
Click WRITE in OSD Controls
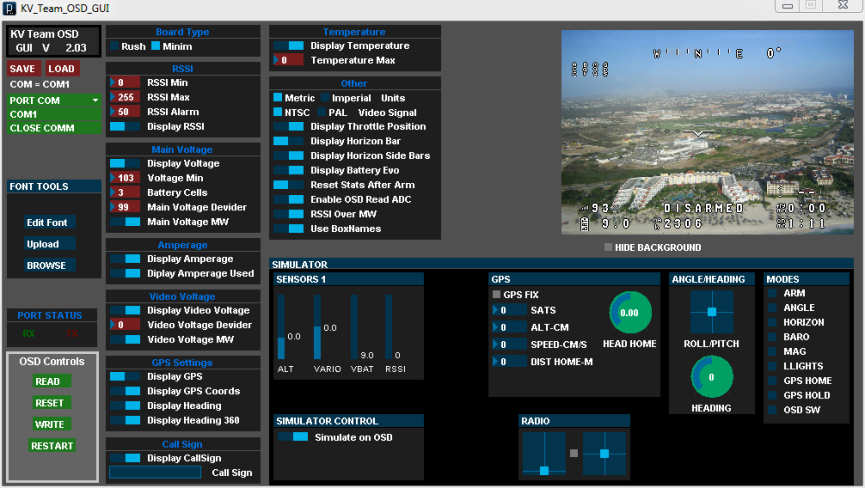tap(51, 424)
